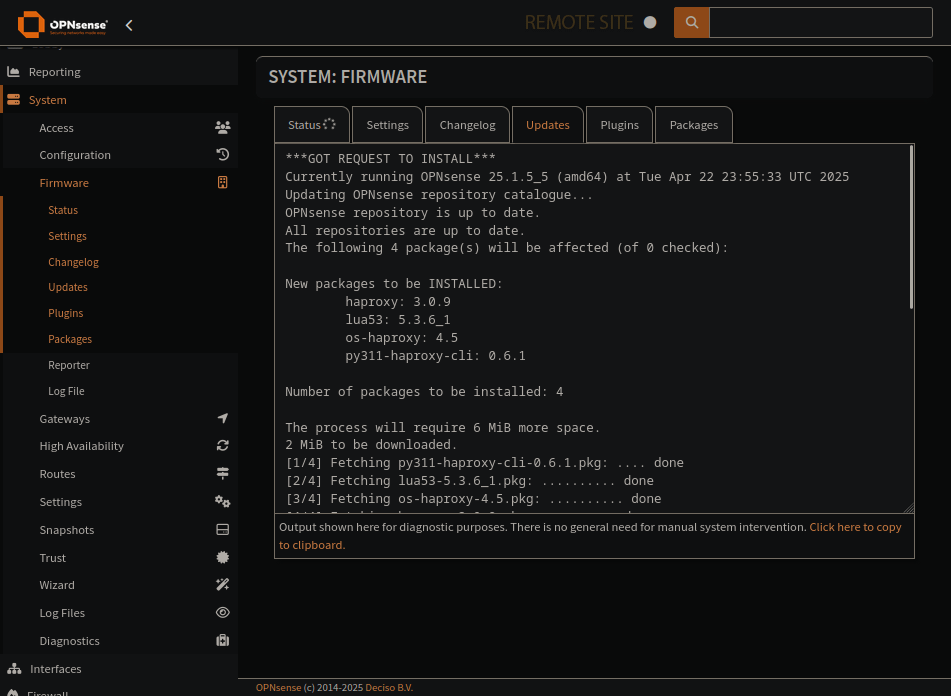
Task: Switch to the Status tab
Action: coord(312,125)
